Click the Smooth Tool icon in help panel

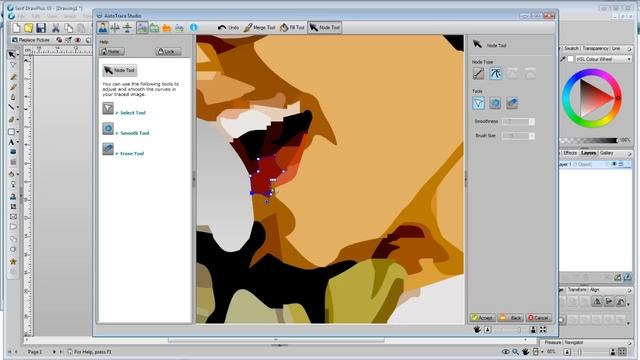(x=108, y=129)
